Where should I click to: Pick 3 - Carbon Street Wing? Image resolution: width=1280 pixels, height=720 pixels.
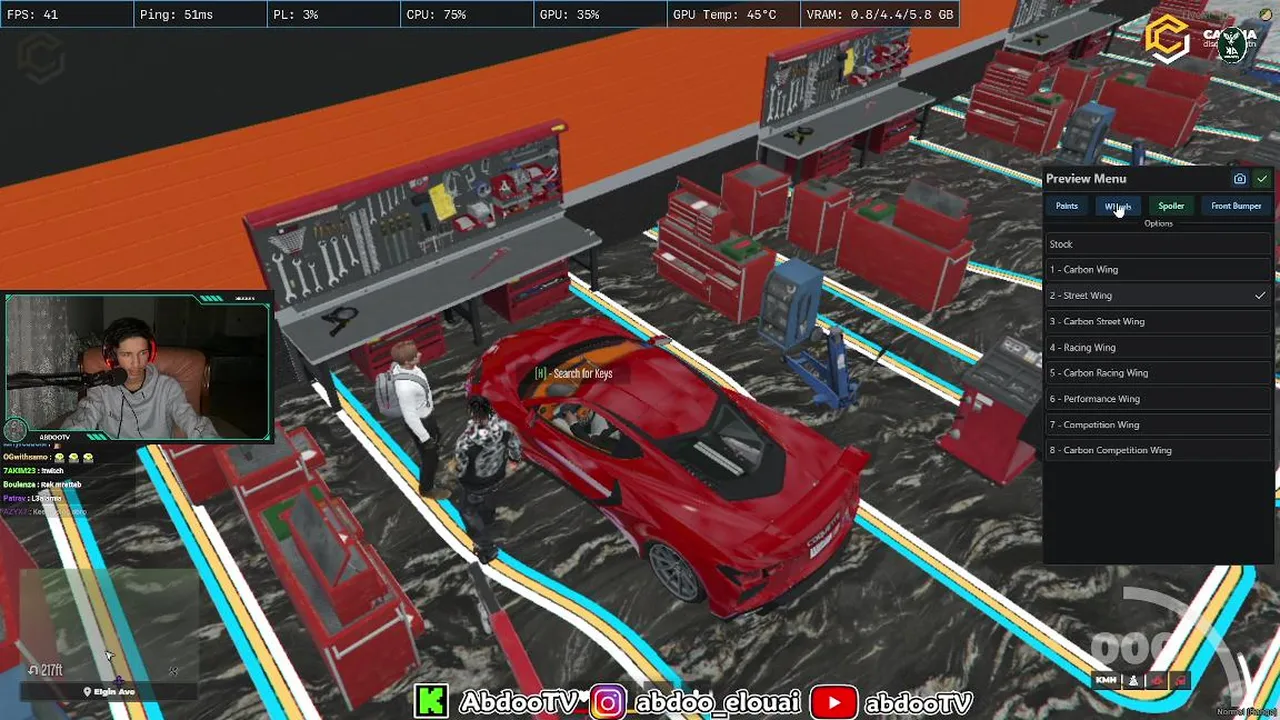[x=1159, y=322]
